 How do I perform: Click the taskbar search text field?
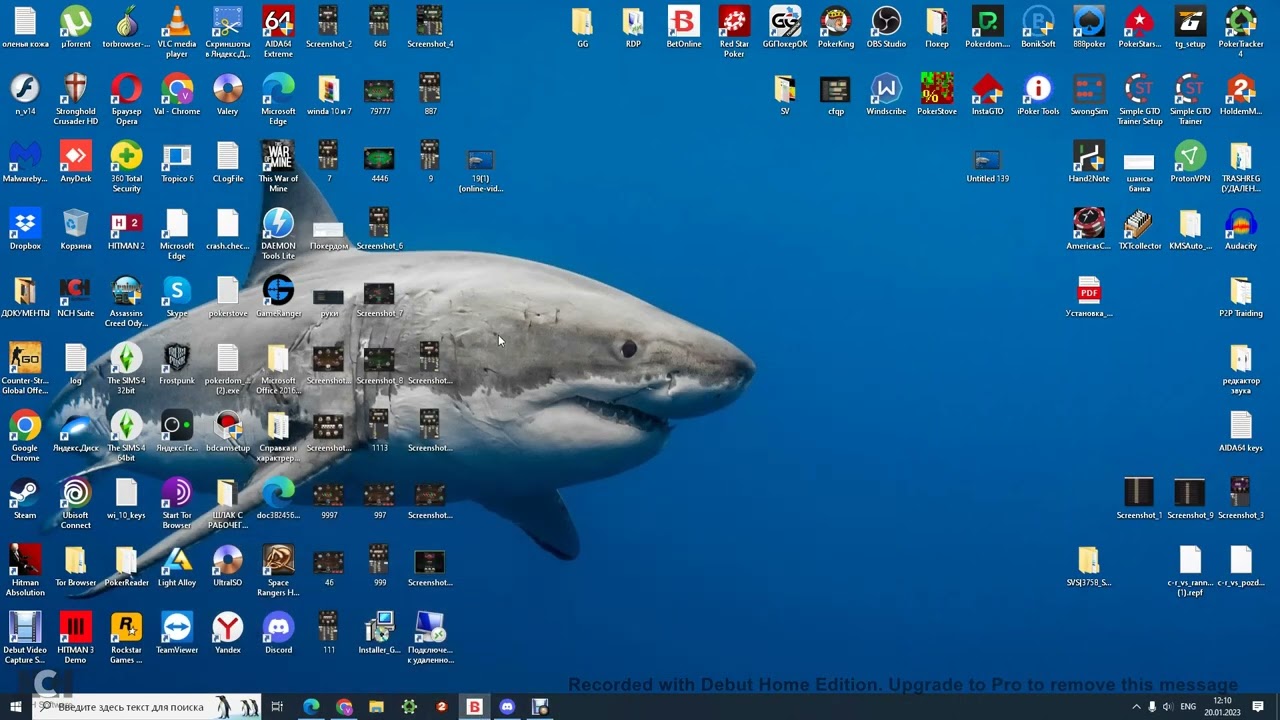point(147,707)
